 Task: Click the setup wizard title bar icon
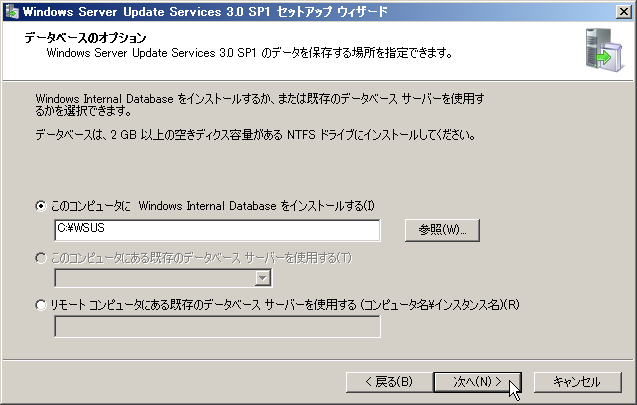coord(11,11)
